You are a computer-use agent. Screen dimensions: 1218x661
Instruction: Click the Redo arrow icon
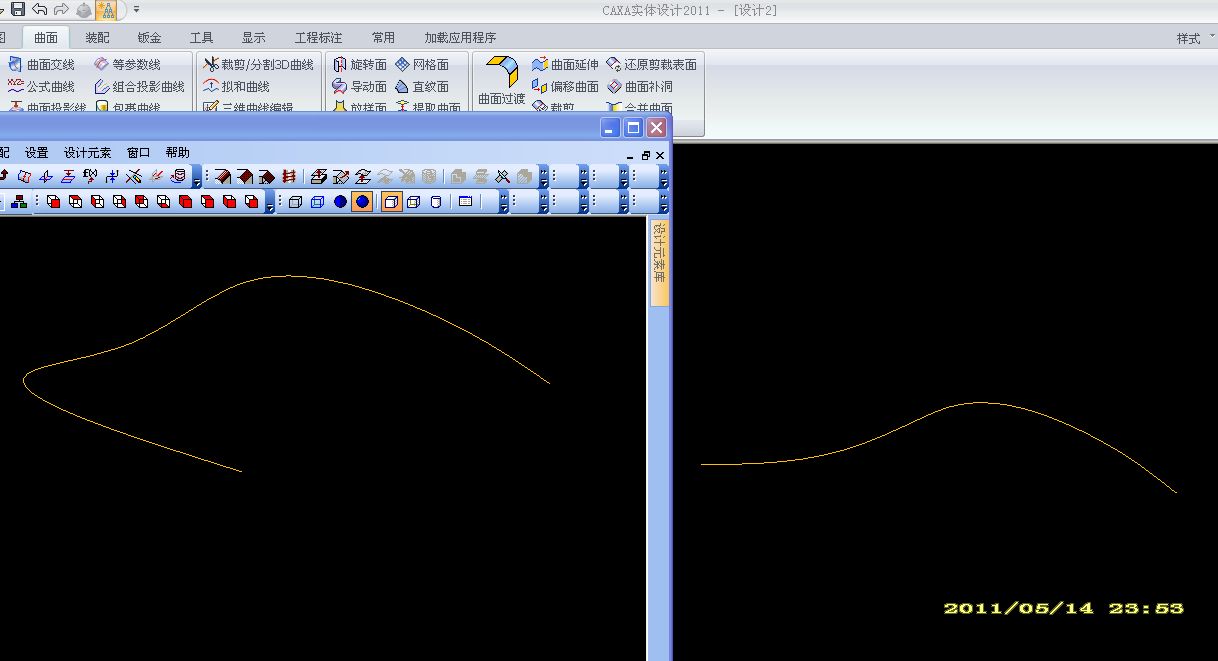tap(61, 9)
